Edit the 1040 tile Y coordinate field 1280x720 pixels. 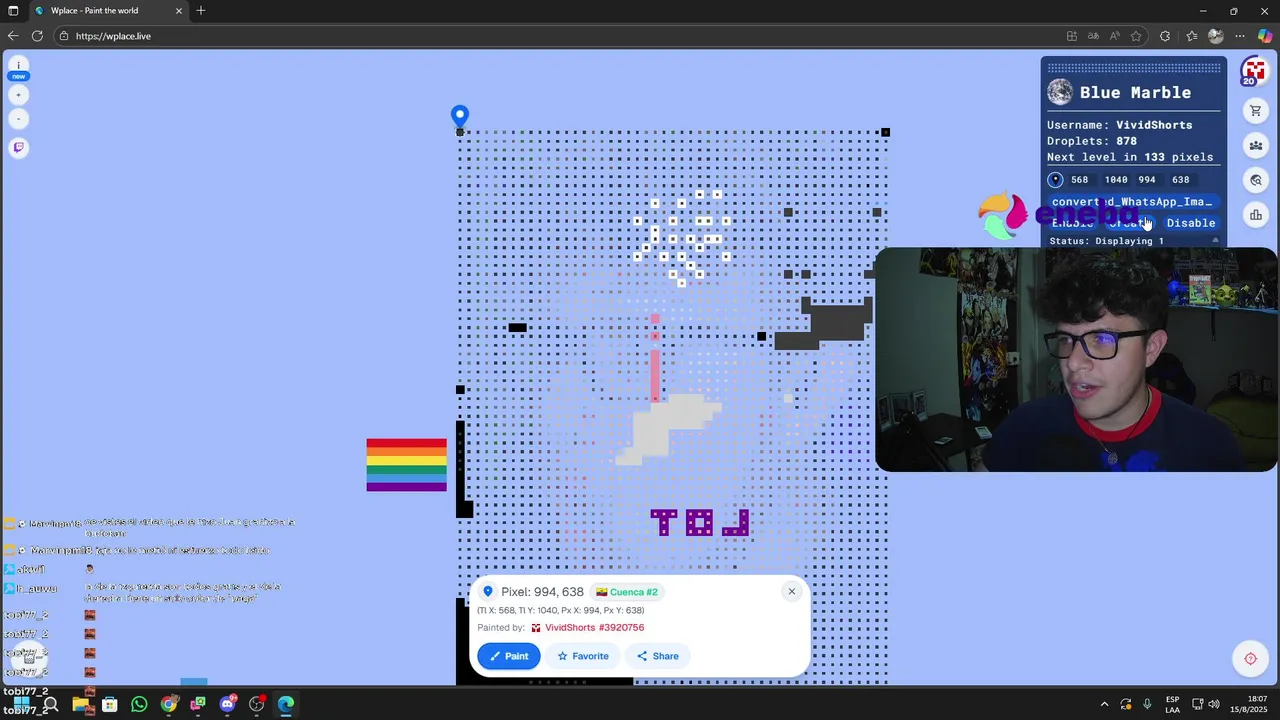[x=1115, y=180]
